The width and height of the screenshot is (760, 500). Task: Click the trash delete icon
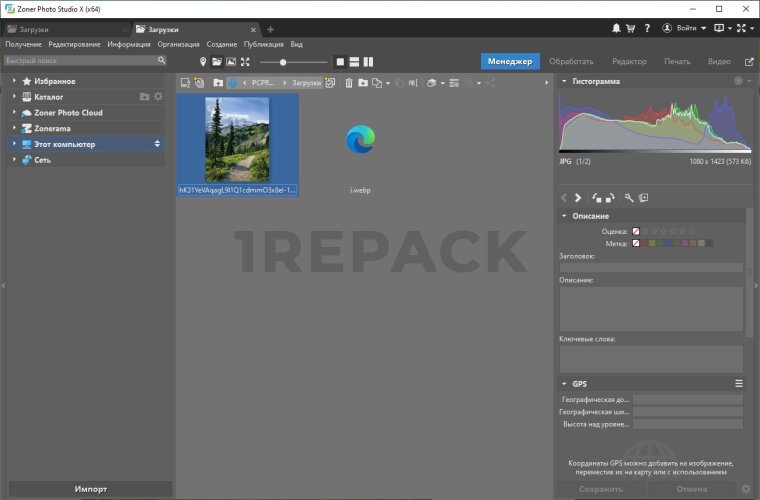coord(349,83)
